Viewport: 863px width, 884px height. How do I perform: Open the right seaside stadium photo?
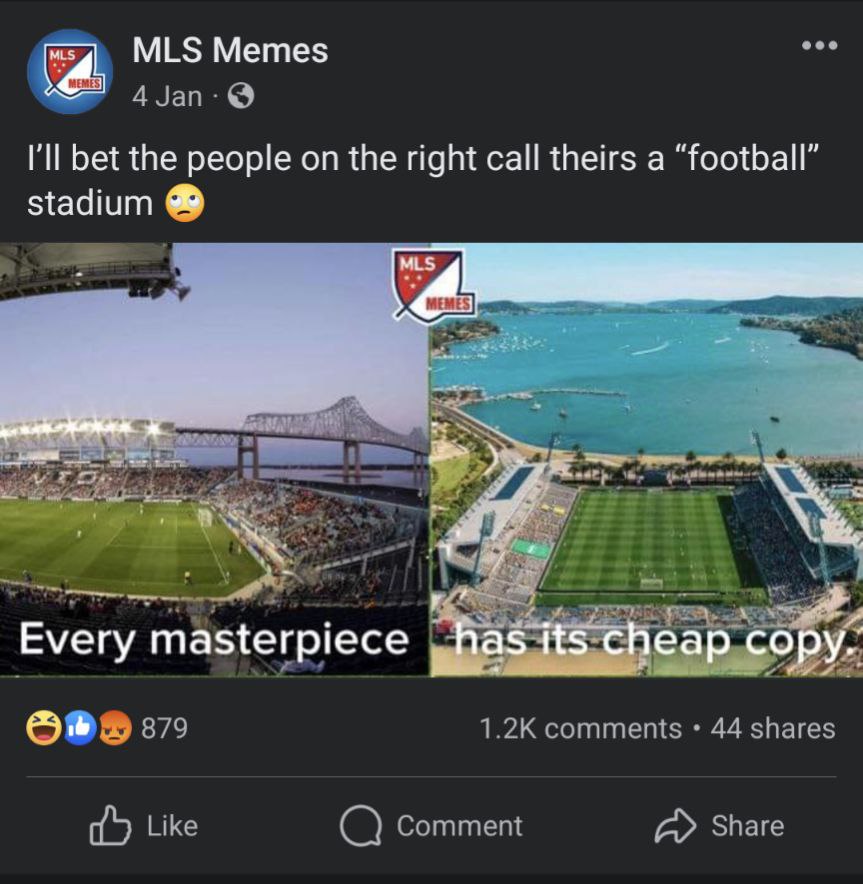pyautogui.click(x=647, y=459)
